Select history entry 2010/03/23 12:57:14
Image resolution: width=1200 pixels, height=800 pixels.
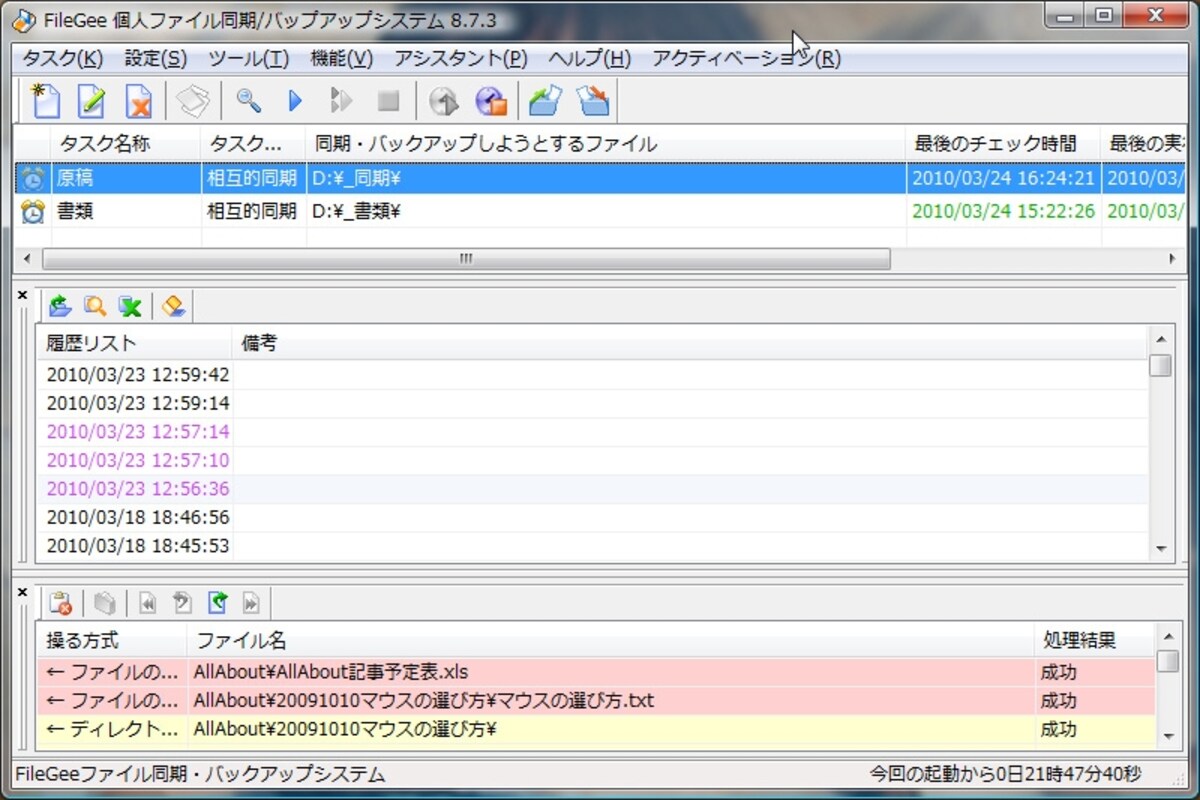point(138,432)
